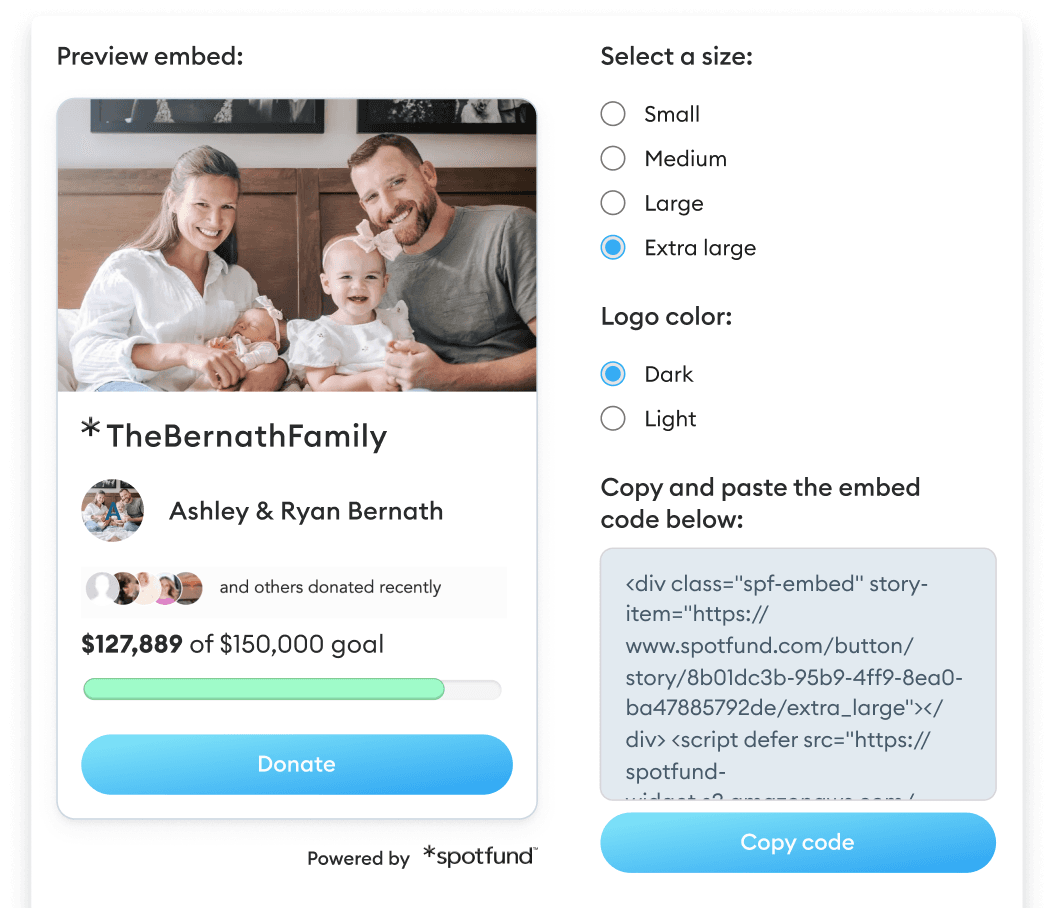Open the family cover photo
The image size is (1054, 908).
click(296, 245)
